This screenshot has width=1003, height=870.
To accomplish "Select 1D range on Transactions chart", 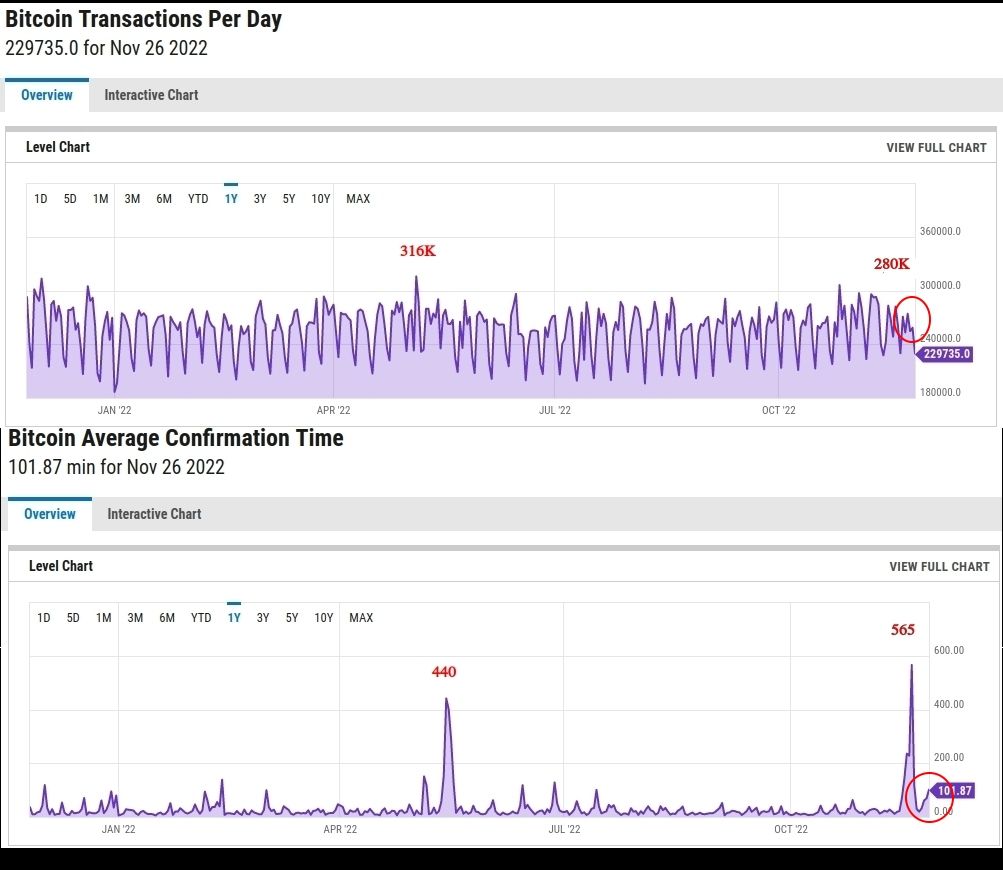I will click(41, 199).
